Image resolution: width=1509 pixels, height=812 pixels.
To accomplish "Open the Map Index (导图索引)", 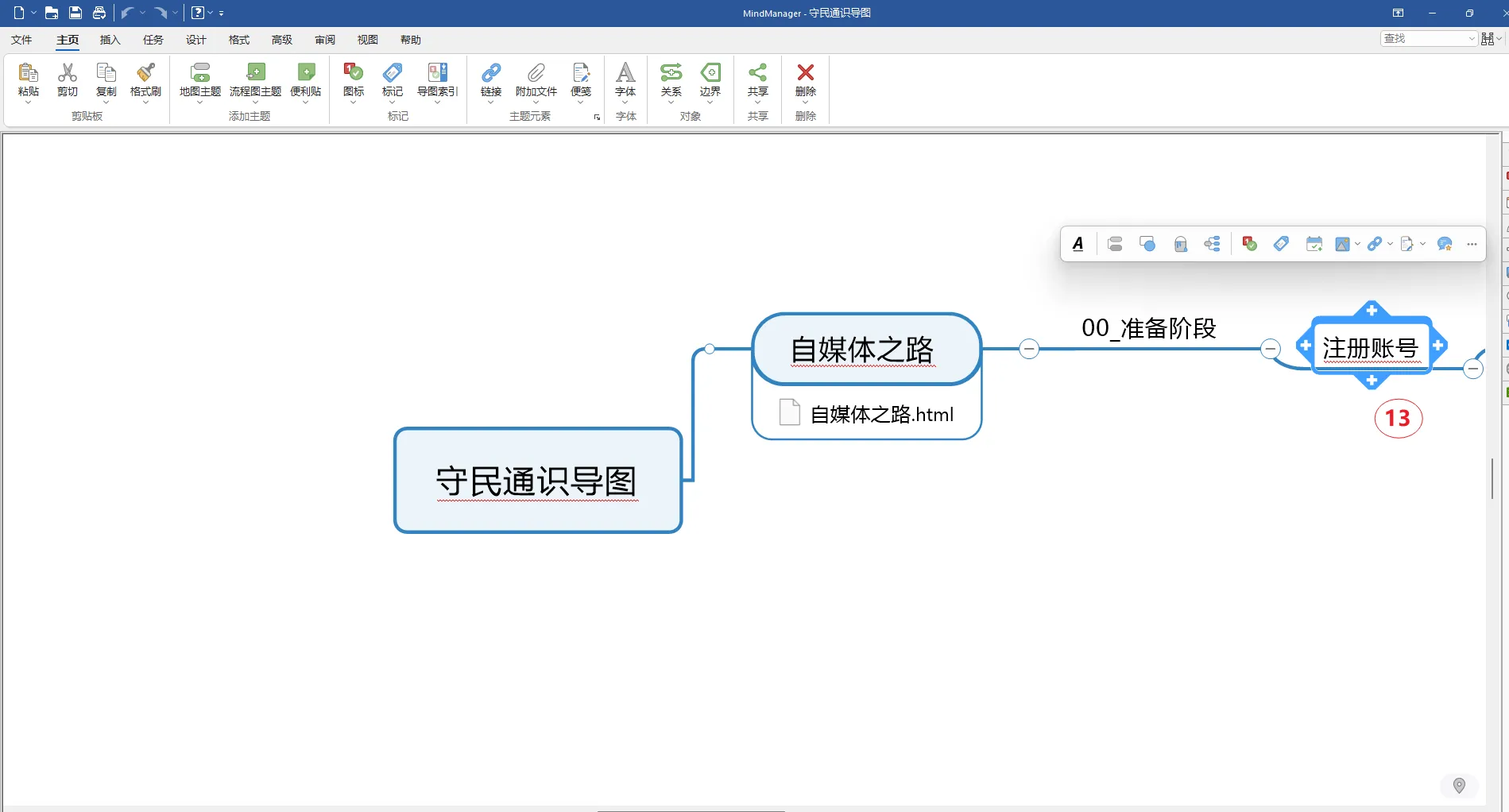I will pos(438,73).
